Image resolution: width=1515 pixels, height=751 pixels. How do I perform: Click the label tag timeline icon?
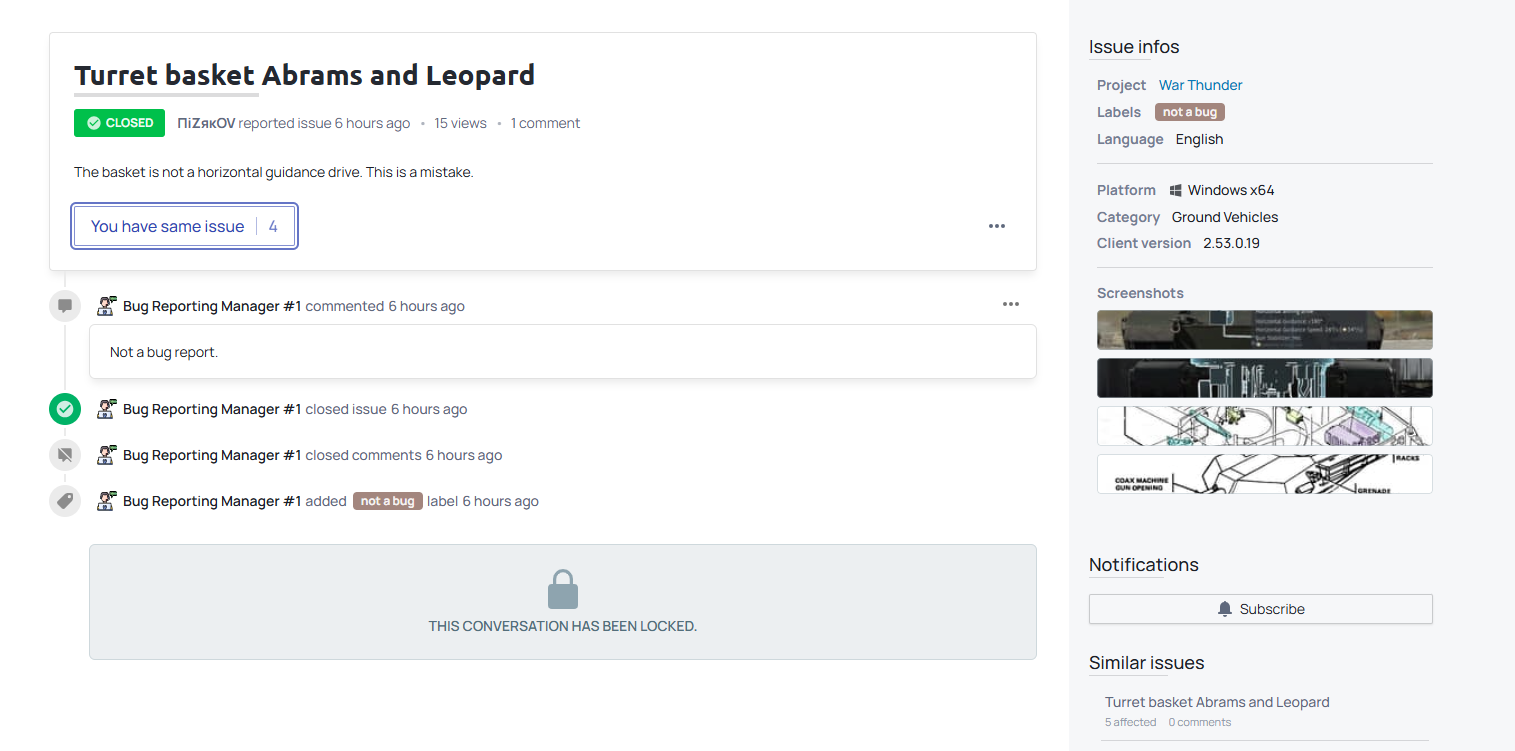point(65,501)
